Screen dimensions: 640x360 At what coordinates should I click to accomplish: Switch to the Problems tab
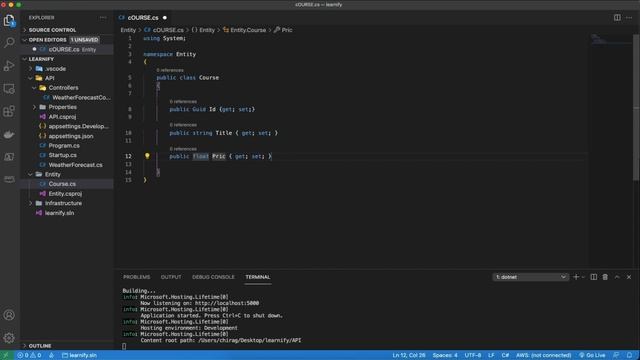(x=136, y=277)
